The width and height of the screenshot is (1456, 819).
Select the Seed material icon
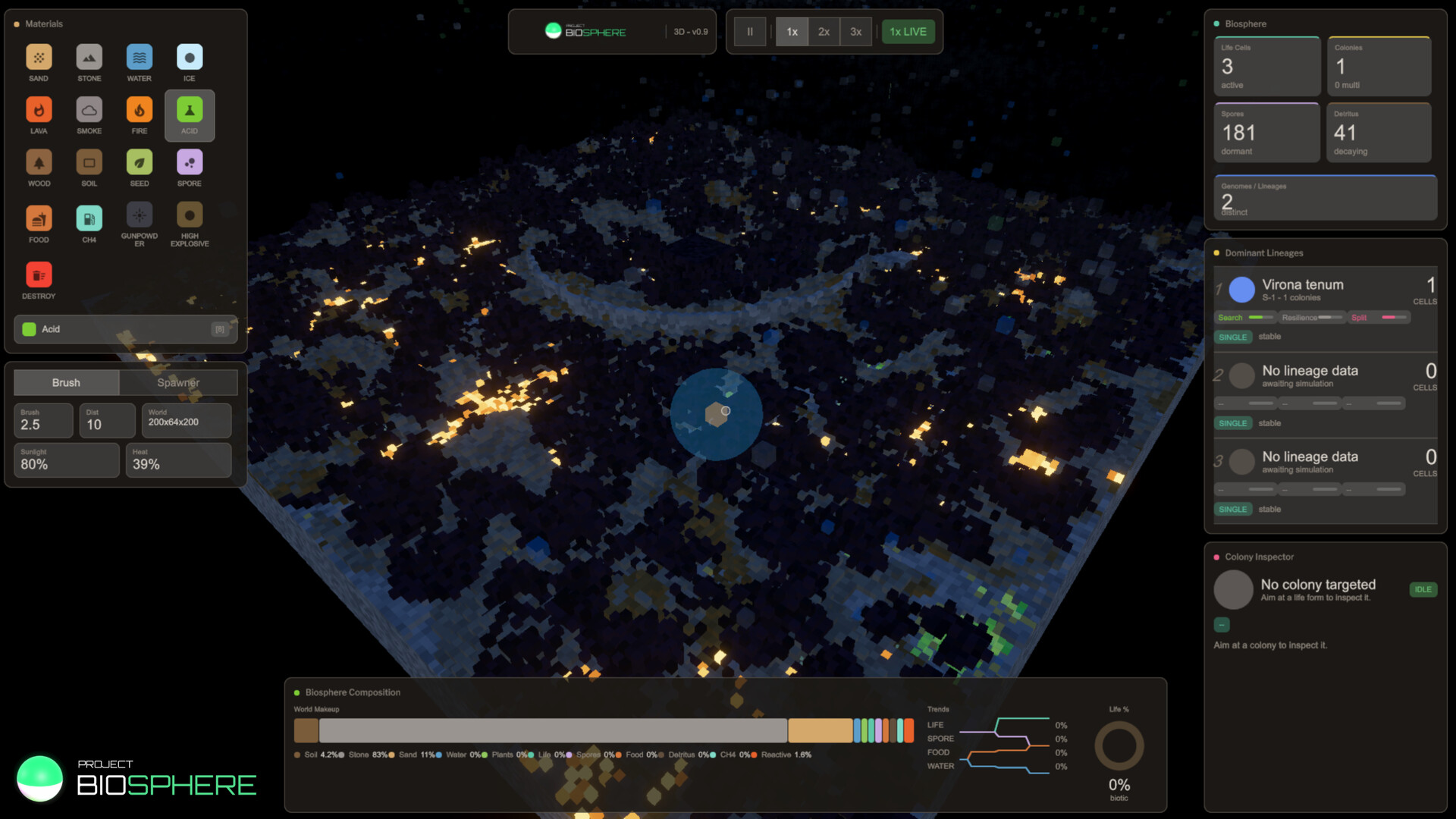click(x=139, y=163)
